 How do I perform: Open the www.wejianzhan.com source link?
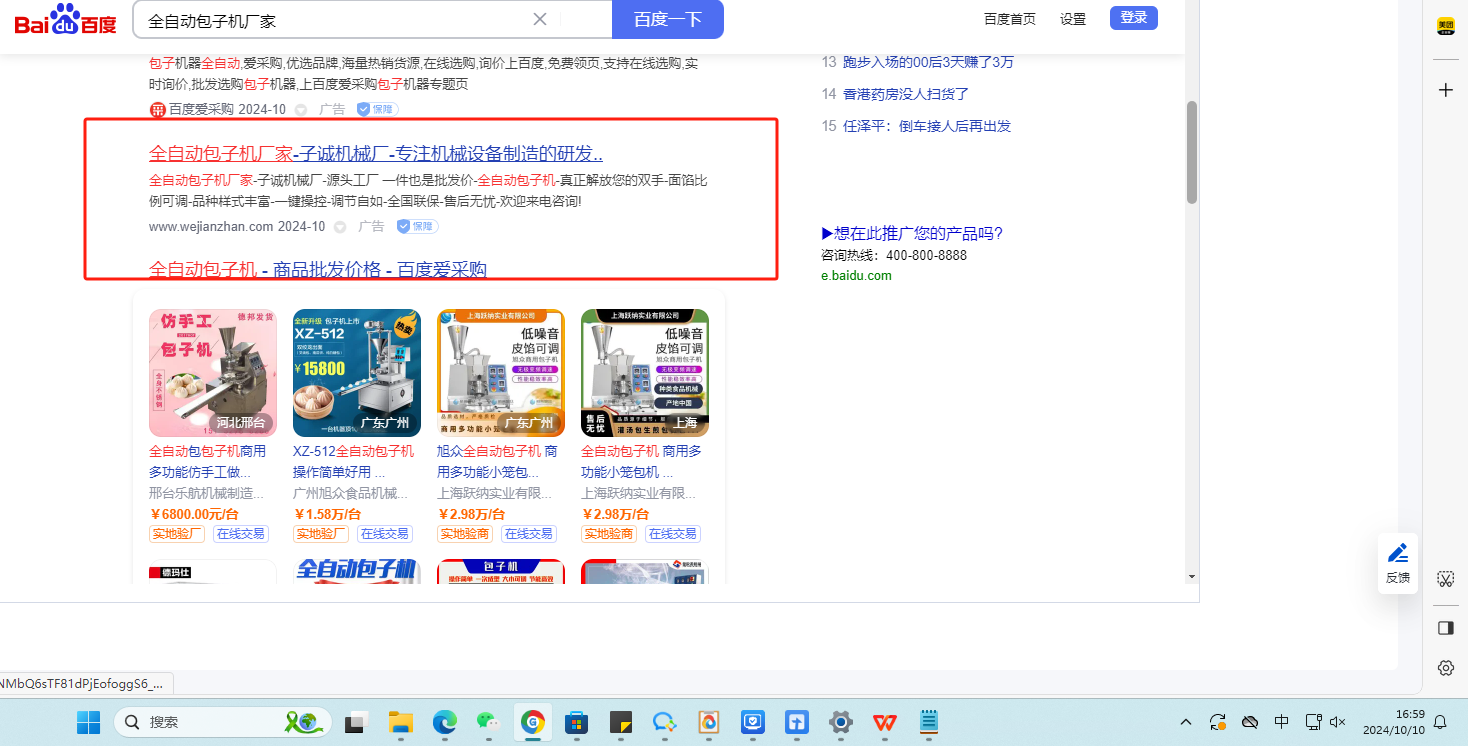211,227
